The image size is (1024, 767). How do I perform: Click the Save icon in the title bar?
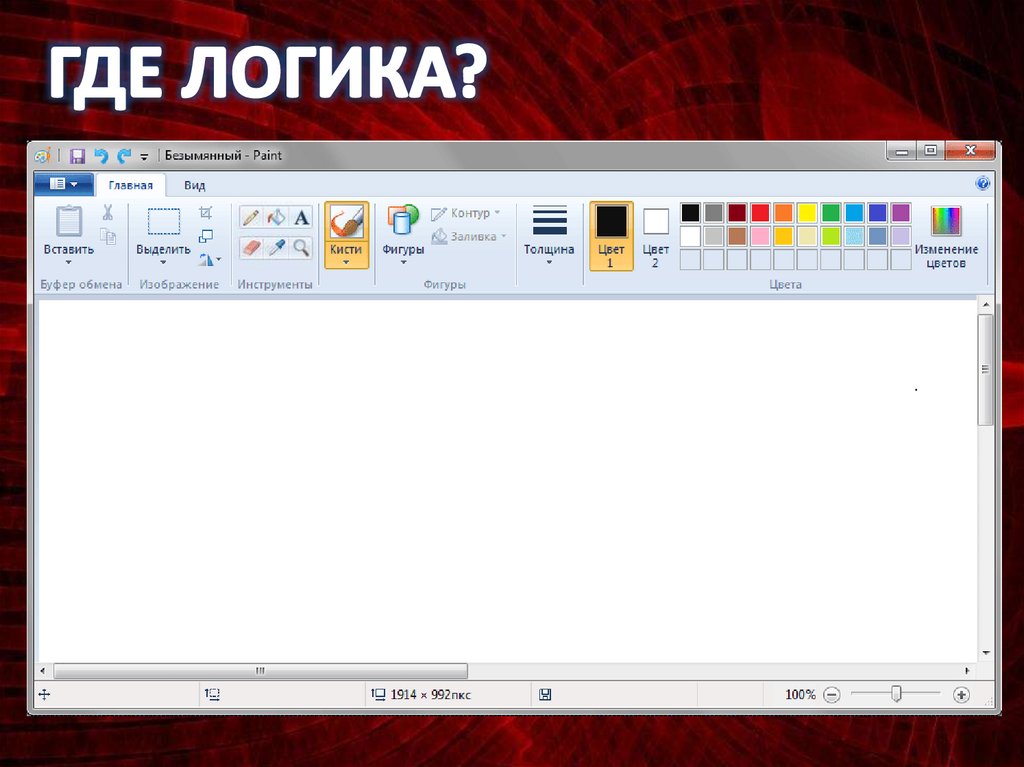click(78, 156)
